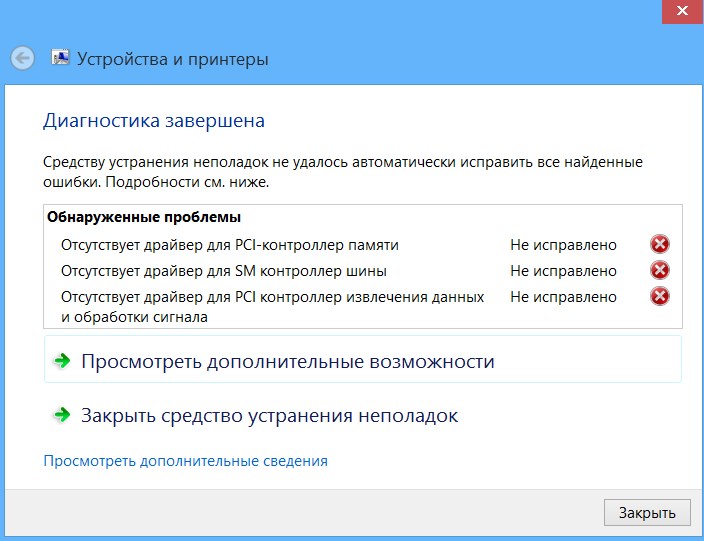The width and height of the screenshot is (704, 541).
Task: Click Не исправлено status for PCI-контроллер памяти
Action: pos(563,245)
